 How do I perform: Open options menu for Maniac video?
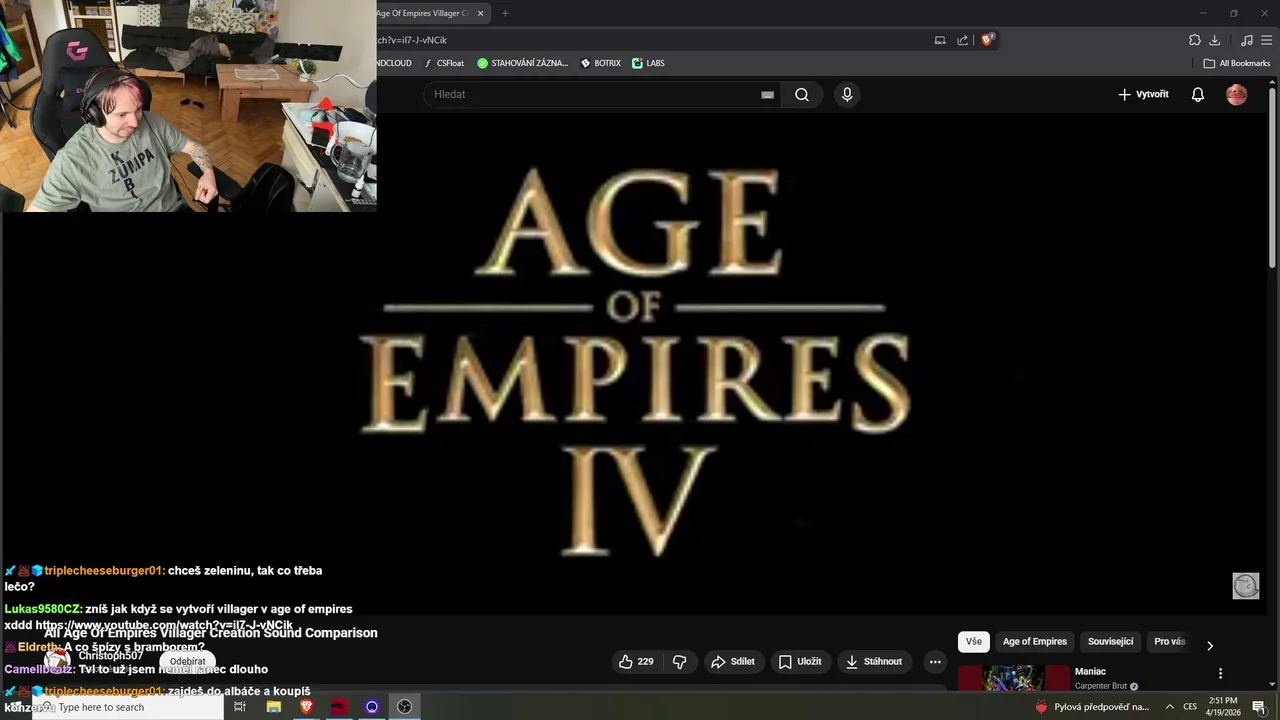(1220, 673)
